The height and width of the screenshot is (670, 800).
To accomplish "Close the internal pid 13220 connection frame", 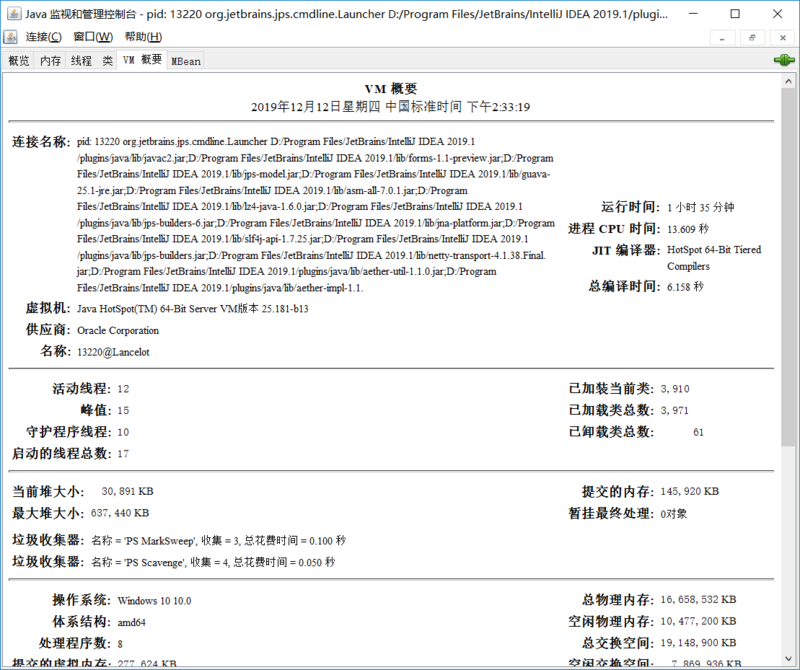I will (783, 37).
